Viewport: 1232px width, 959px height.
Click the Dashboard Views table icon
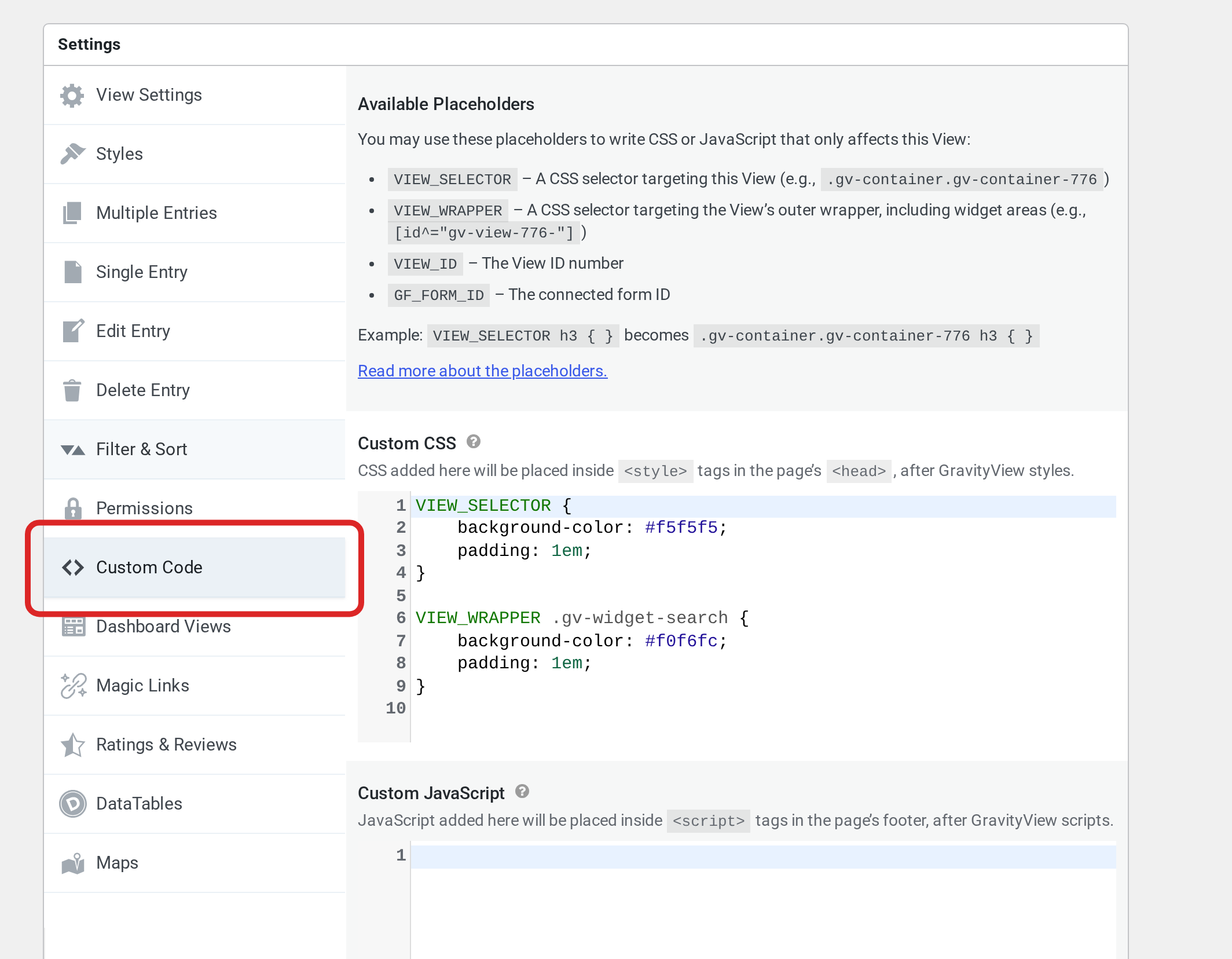(x=74, y=626)
